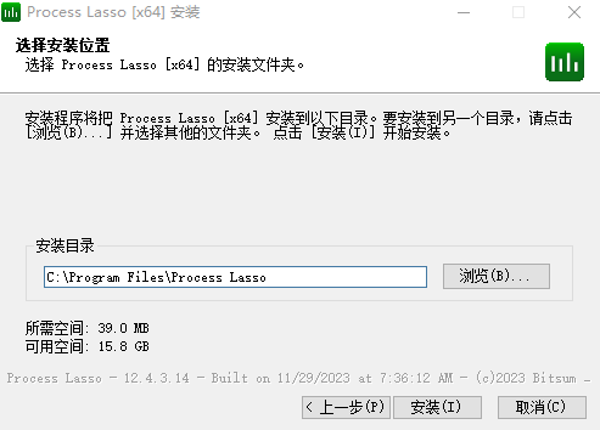Viewport: 600px width, 430px height.
Task: Click the disabled maximize window button
Action: click(518, 13)
